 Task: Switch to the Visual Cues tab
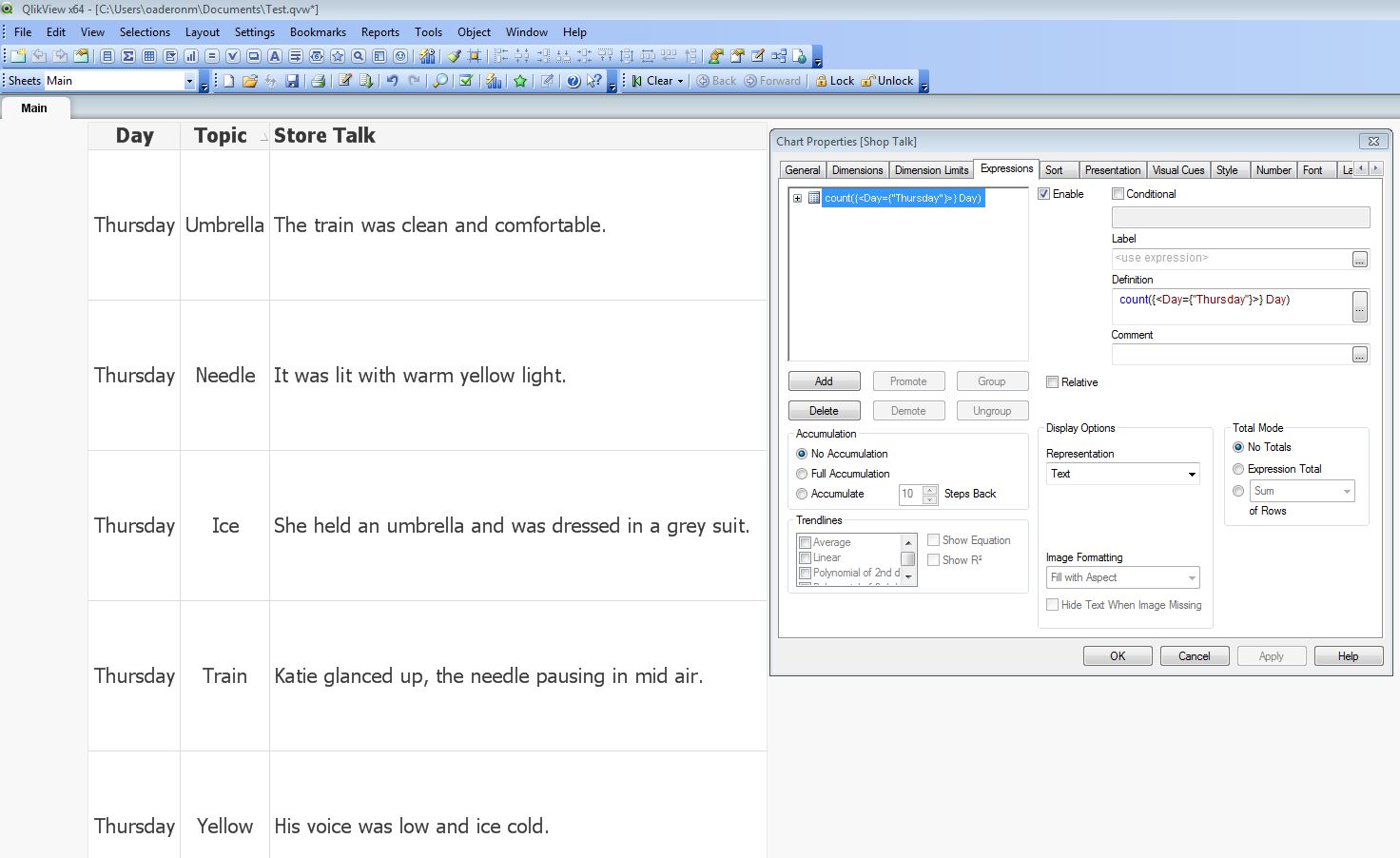pyautogui.click(x=1178, y=170)
